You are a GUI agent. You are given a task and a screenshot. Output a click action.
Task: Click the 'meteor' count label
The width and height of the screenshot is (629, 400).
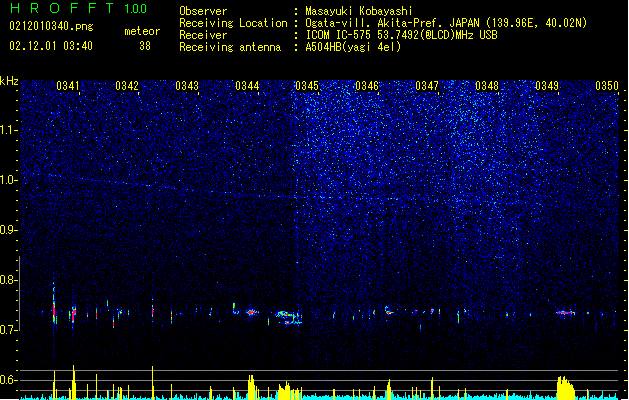coord(142,31)
